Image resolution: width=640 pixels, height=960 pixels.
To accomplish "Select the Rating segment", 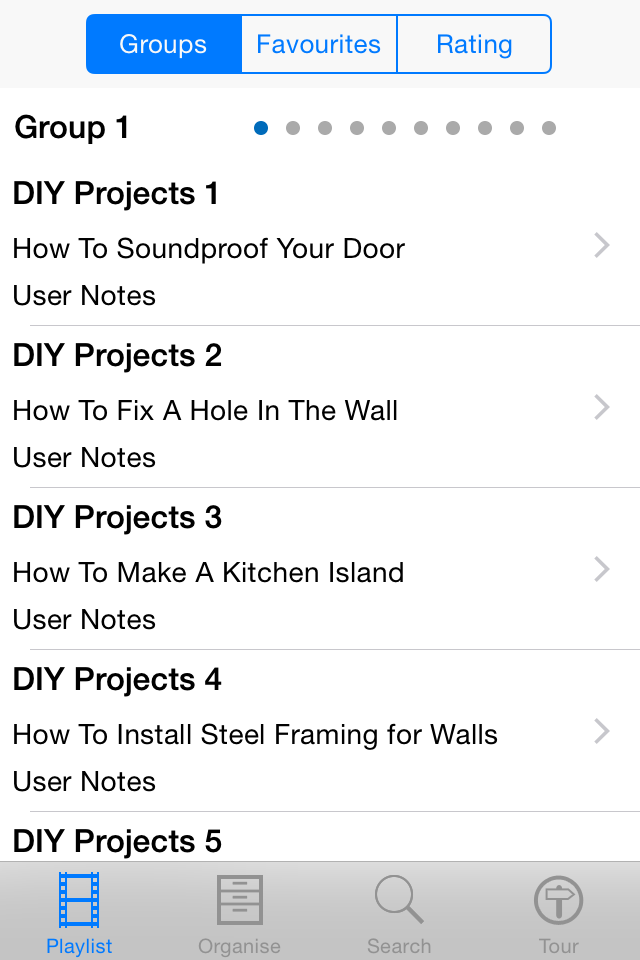I will pos(474,44).
